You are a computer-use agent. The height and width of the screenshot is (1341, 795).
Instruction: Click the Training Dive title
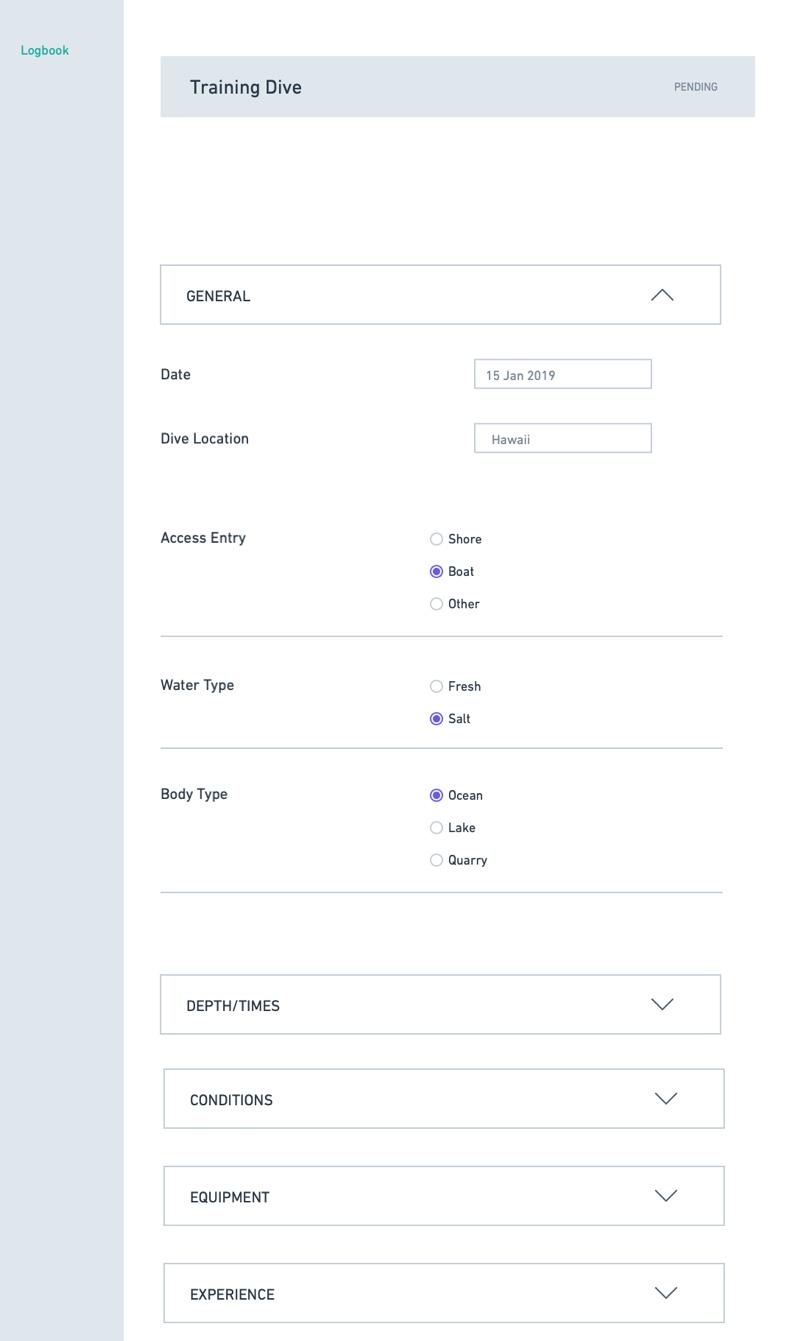(246, 87)
